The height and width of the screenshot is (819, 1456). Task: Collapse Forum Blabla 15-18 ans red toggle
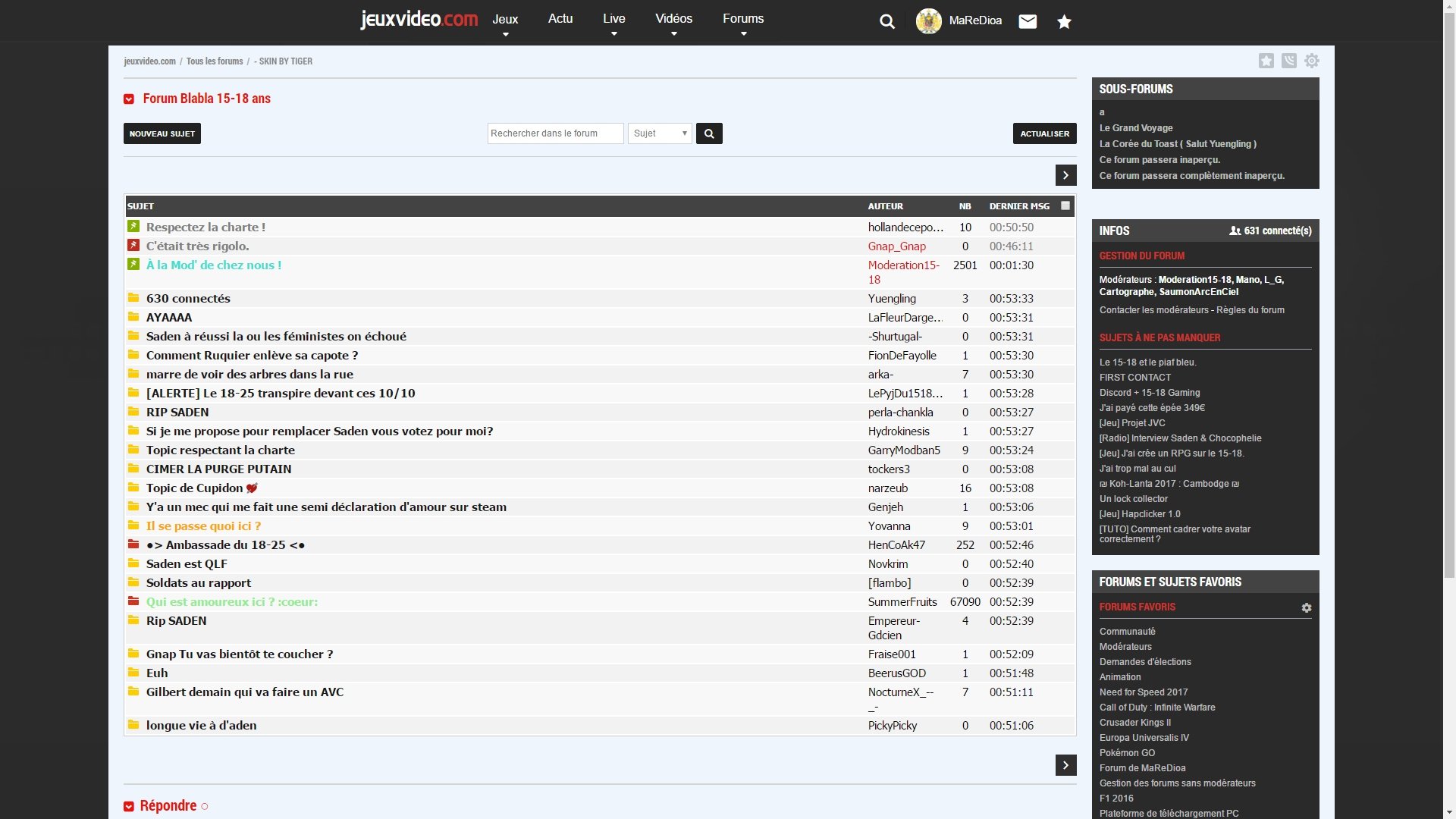129,99
